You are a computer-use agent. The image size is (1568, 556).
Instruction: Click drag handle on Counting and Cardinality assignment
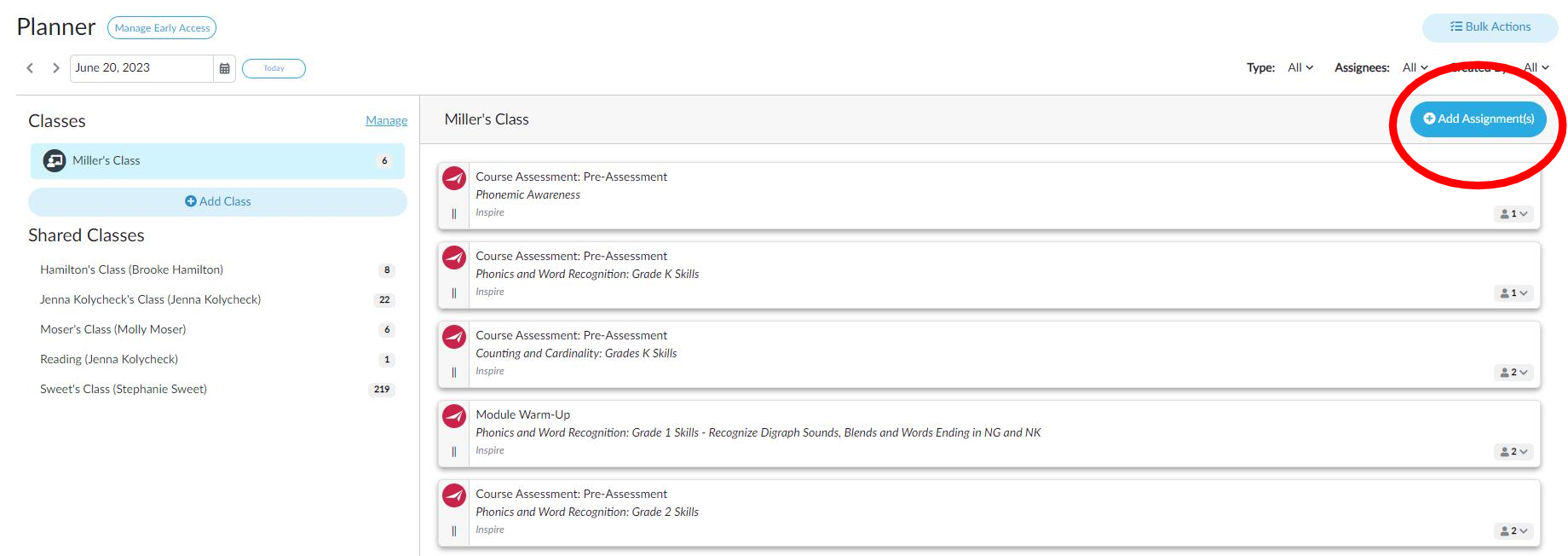pos(454,373)
